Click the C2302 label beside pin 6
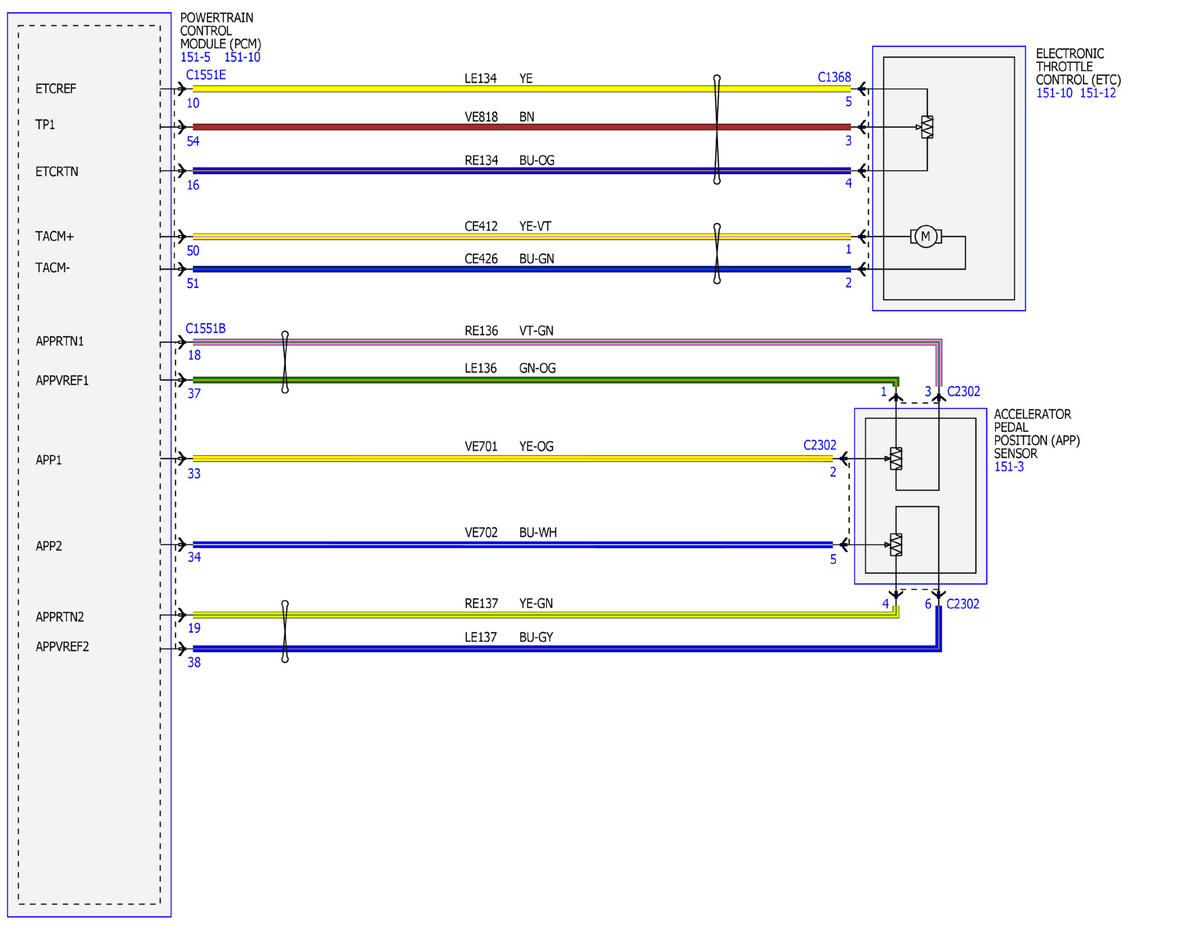 [964, 604]
